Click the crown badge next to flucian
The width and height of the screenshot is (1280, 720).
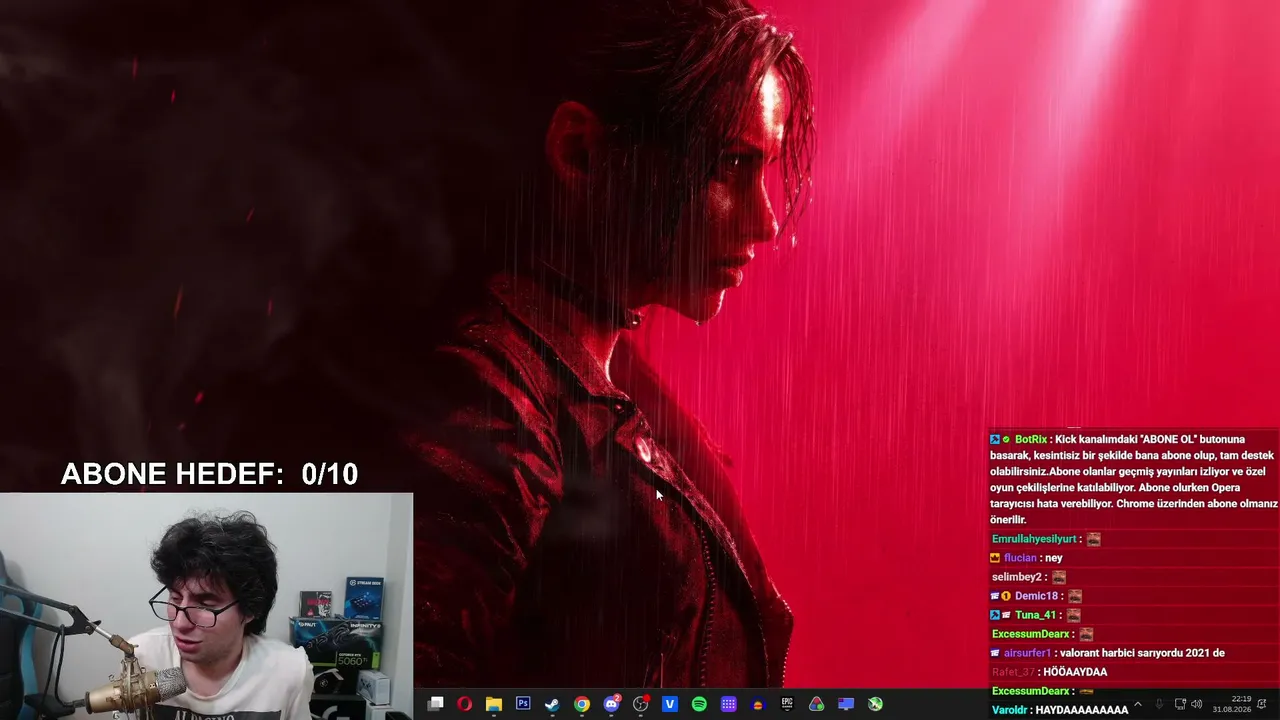995,558
